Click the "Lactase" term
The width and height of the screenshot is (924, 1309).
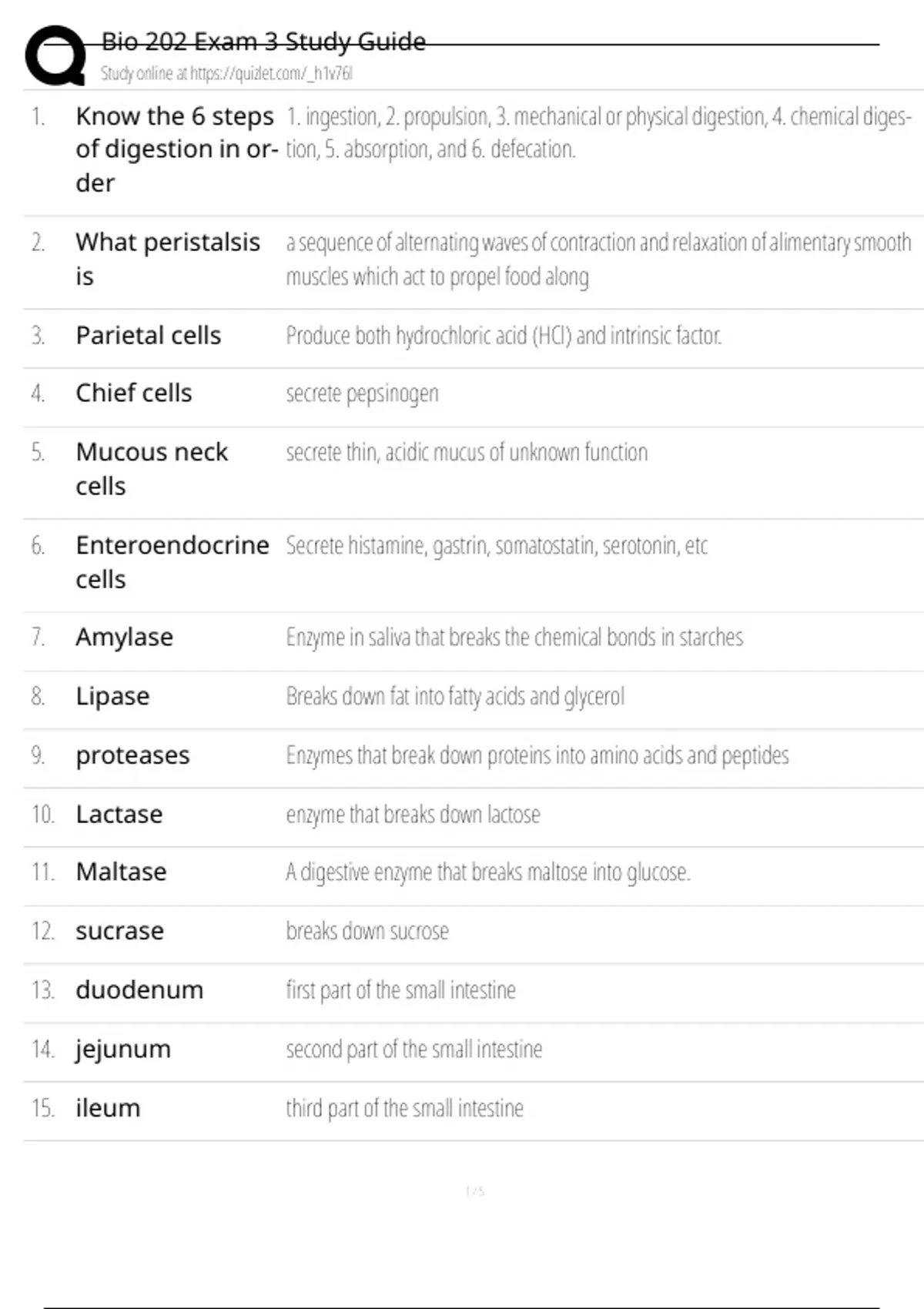pos(119,815)
